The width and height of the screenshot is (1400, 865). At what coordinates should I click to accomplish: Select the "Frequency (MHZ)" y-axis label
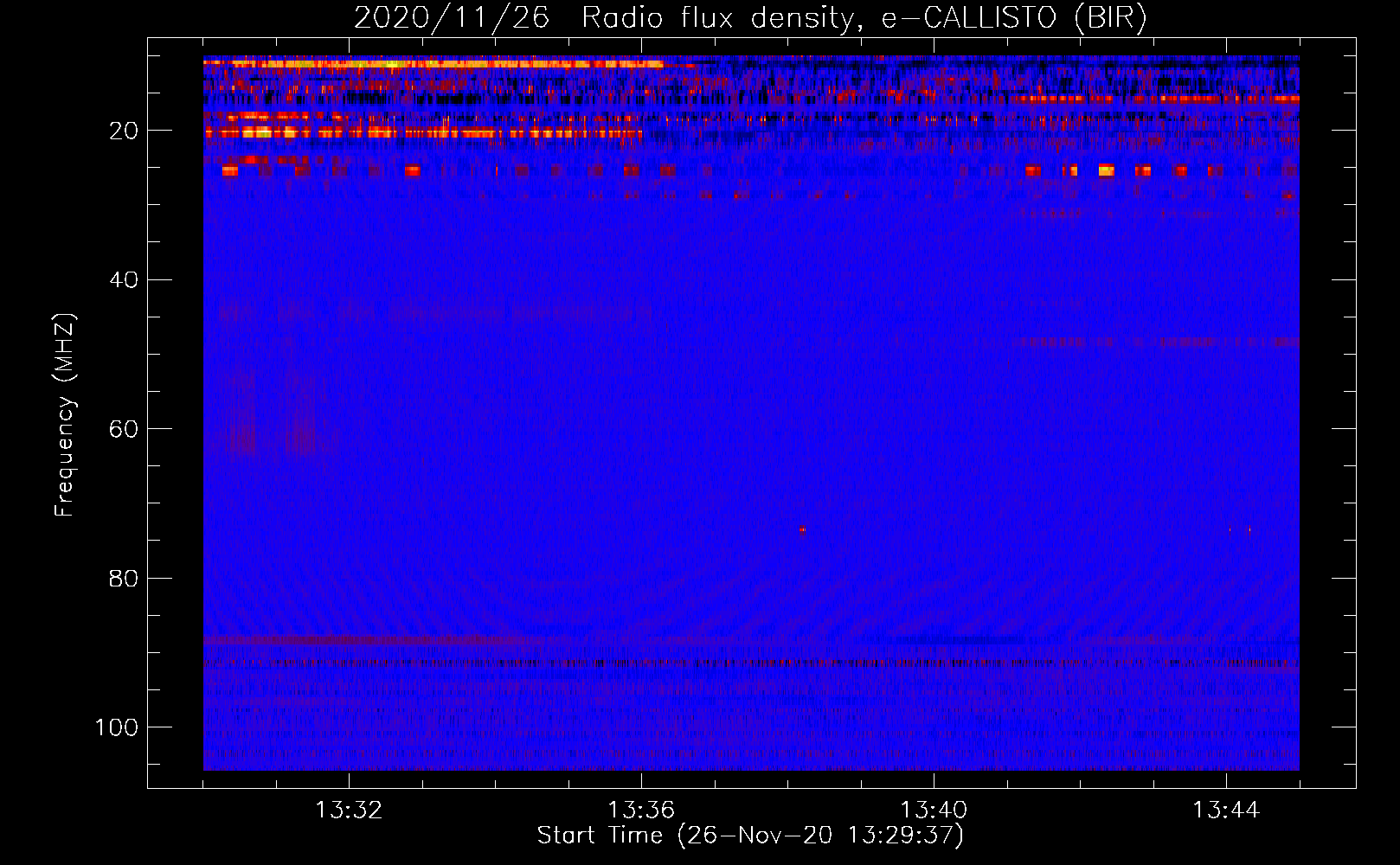coord(65,415)
